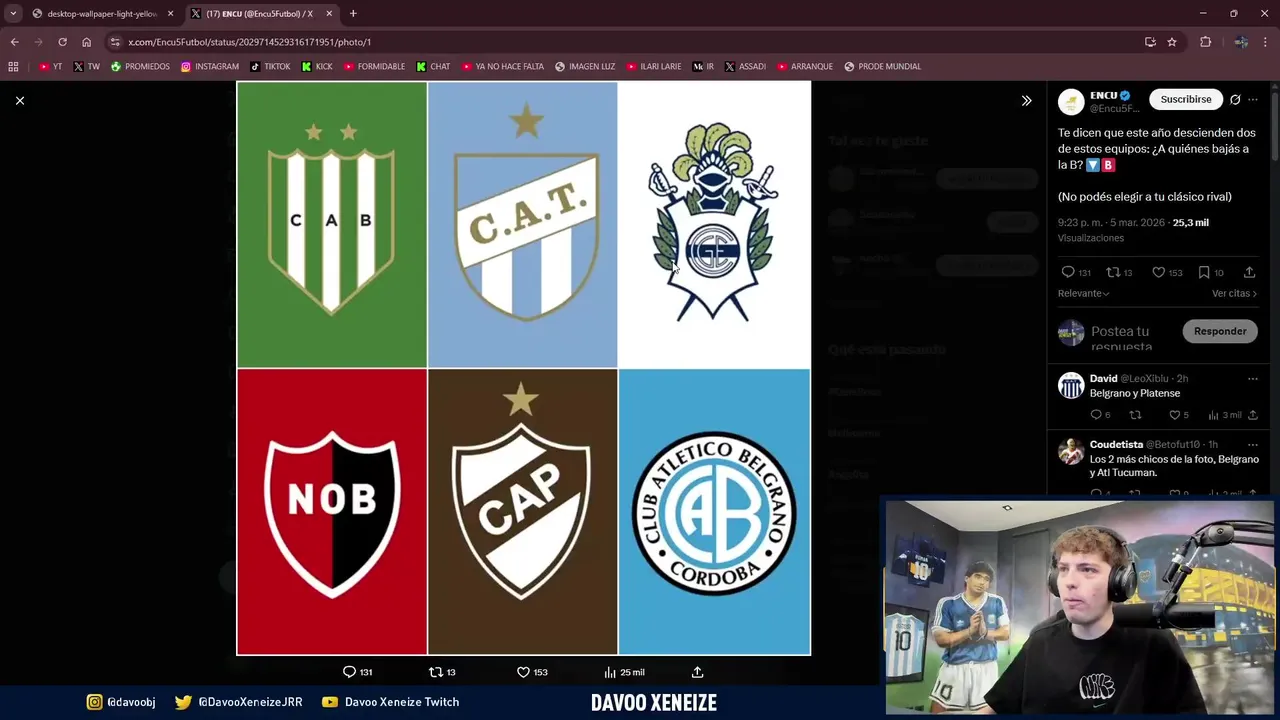Repost David's reply
Screen dimensions: 1280x720
(x=1135, y=415)
